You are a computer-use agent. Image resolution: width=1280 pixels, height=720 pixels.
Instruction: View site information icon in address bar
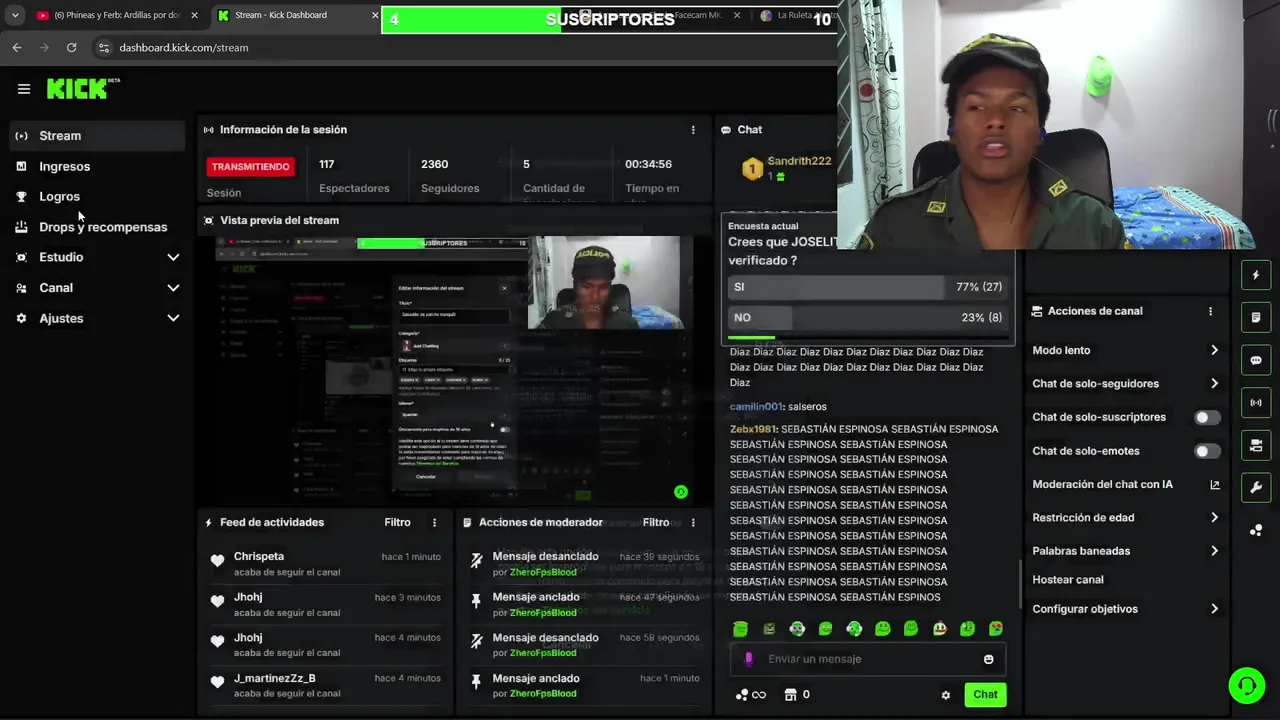[103, 47]
